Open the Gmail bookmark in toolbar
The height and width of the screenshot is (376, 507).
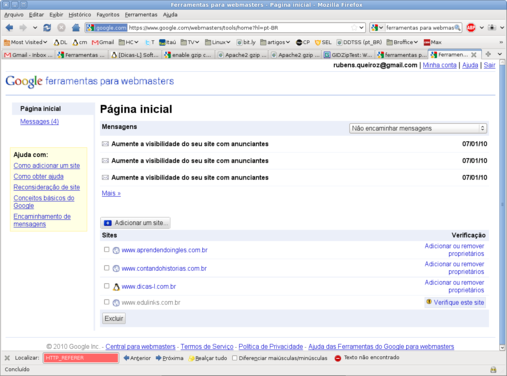pos(103,42)
